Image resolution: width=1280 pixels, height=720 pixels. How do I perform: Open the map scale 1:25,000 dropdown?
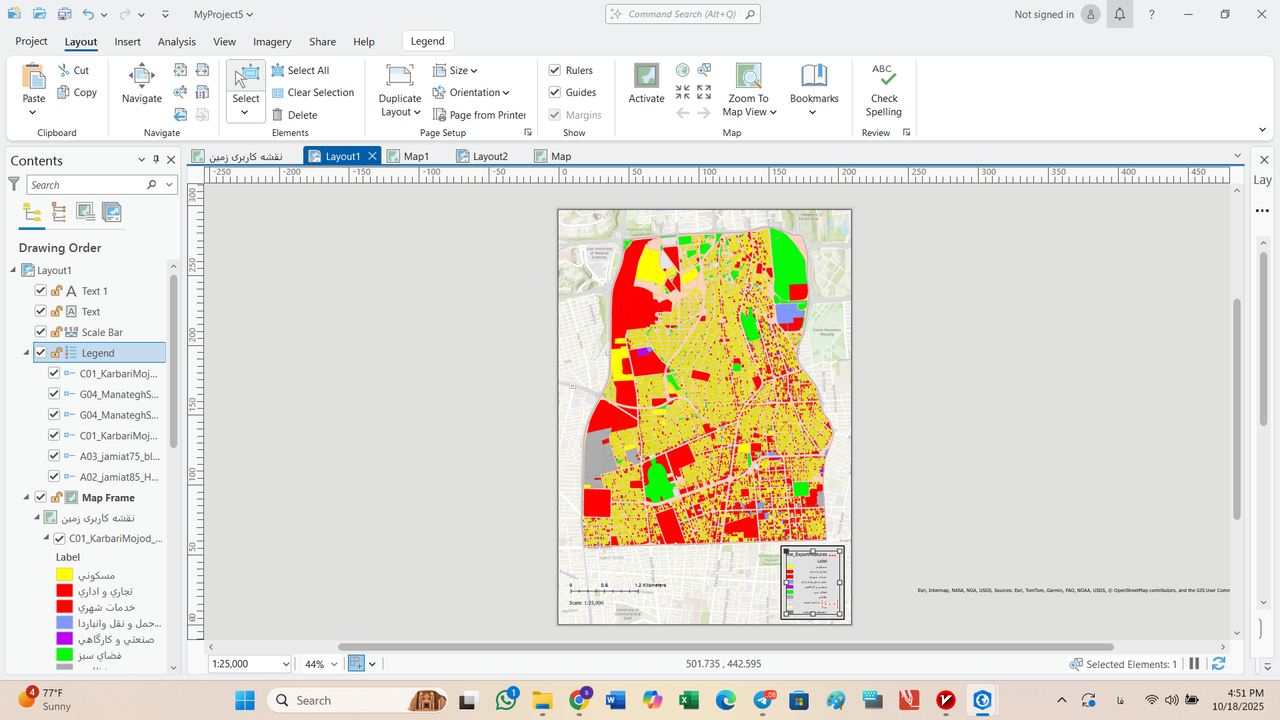286,664
